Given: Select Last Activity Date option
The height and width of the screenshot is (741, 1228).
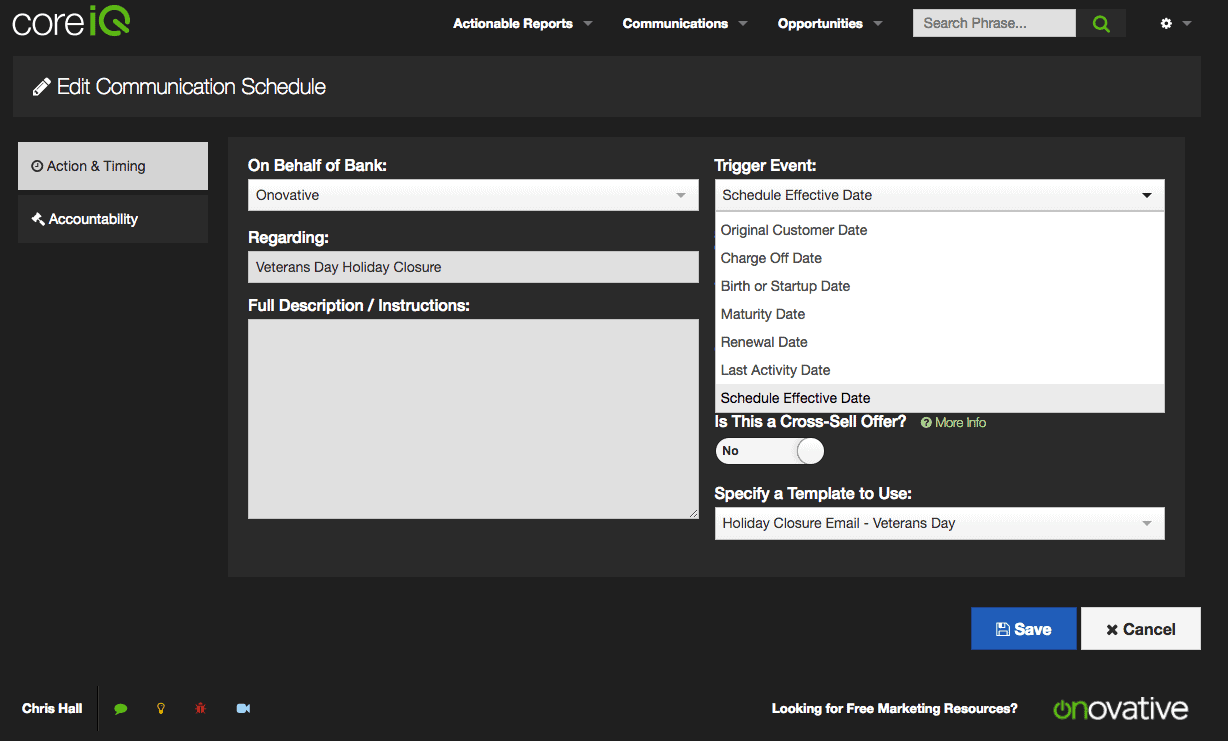Looking at the screenshot, I should pos(939,370).
